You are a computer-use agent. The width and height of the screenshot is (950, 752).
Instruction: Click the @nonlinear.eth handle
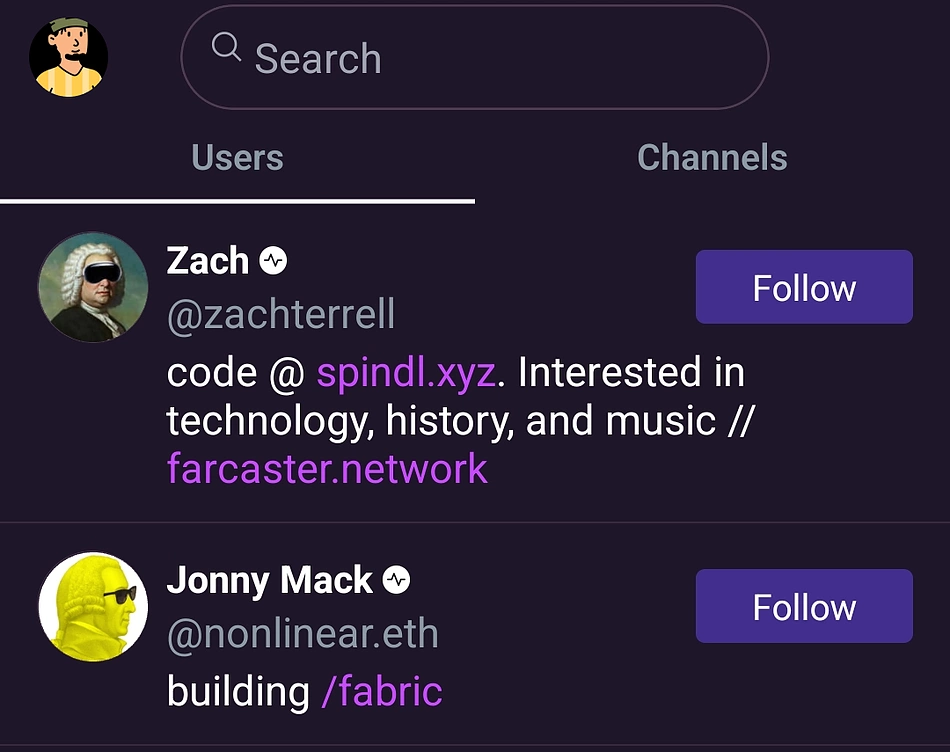click(x=302, y=633)
